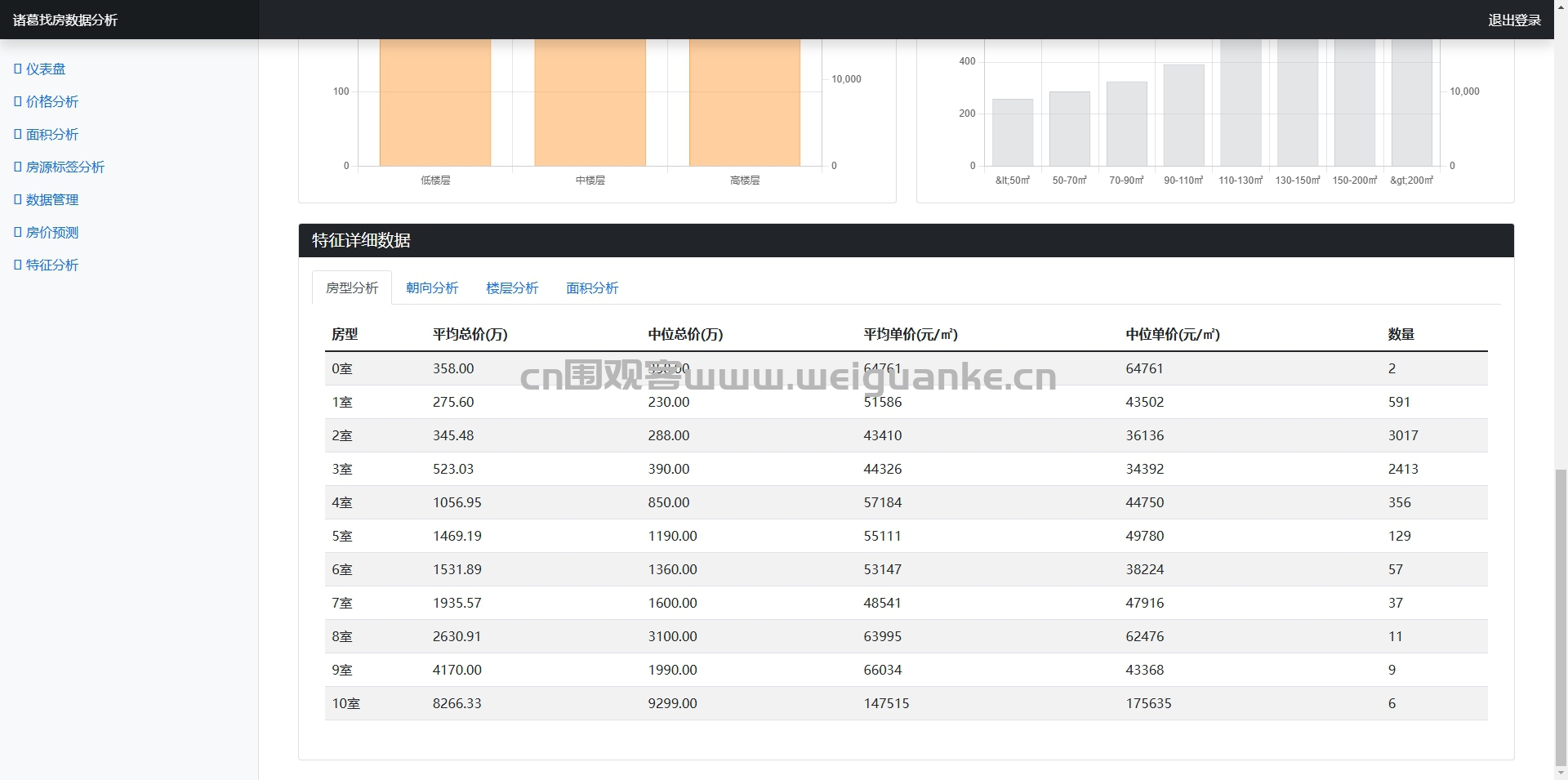Open 特征分析 in sidebar
Screen dimensions: 1568x780
coord(47,265)
